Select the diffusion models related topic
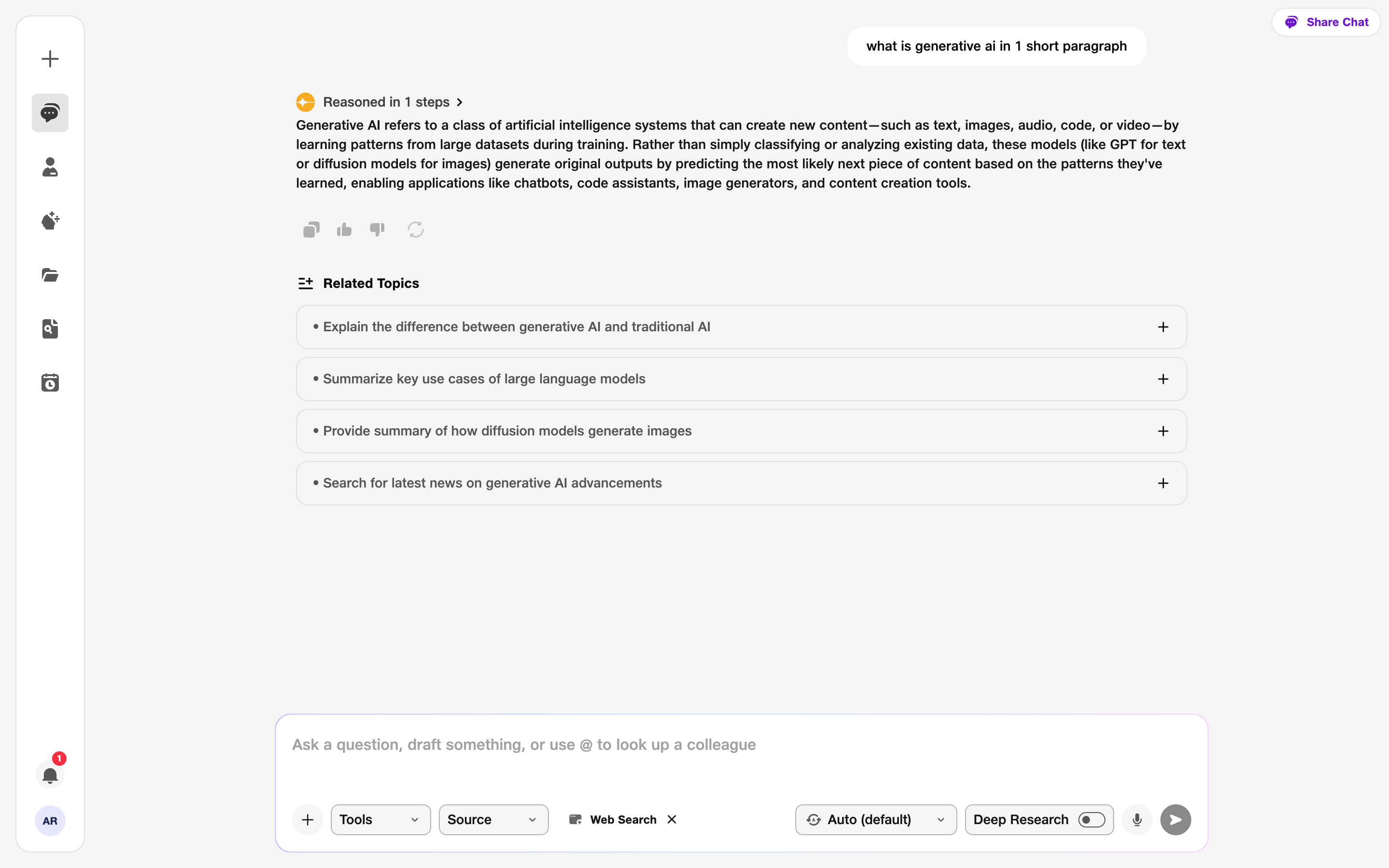Screen dimensions: 1389x868 click(x=741, y=431)
